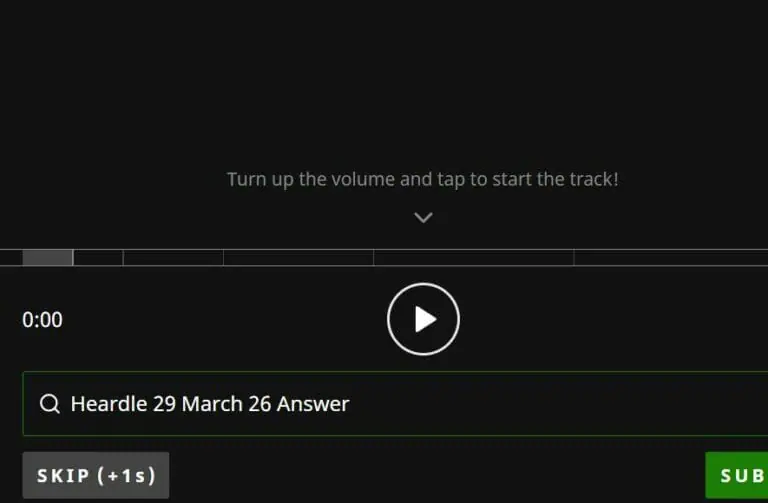Image resolution: width=768 pixels, height=503 pixels.
Task: Select the fifth segment of the progress bar
Action: pyautogui.click(x=474, y=258)
